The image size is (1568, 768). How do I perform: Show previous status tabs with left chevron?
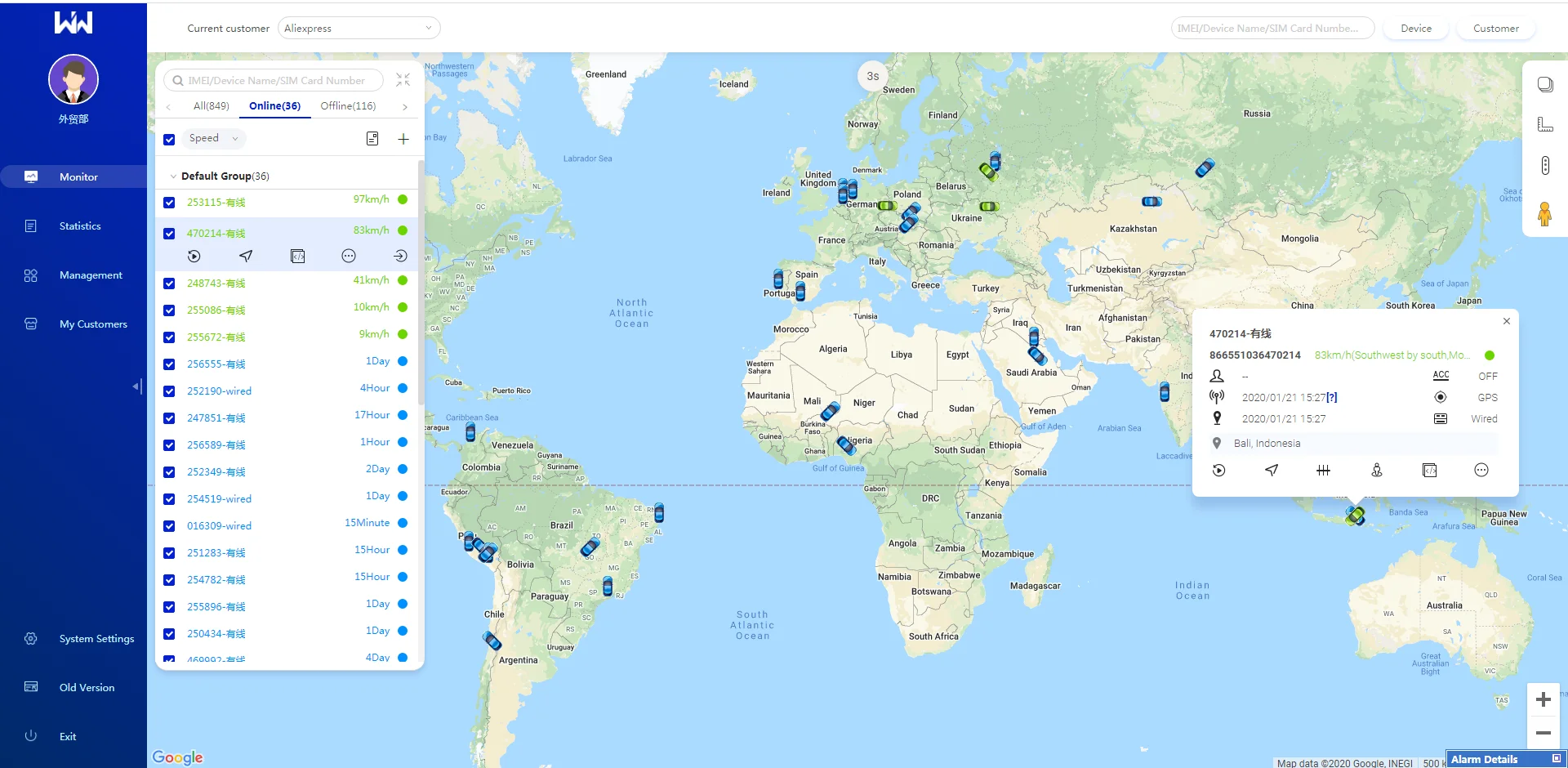(x=168, y=107)
